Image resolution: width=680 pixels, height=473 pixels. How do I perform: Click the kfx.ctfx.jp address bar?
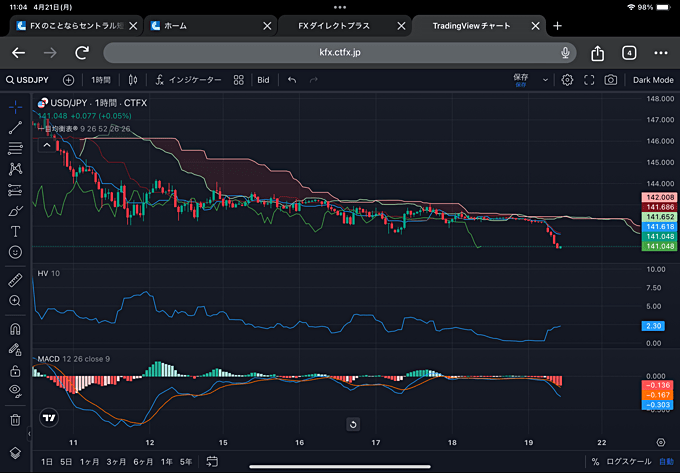click(x=340, y=52)
